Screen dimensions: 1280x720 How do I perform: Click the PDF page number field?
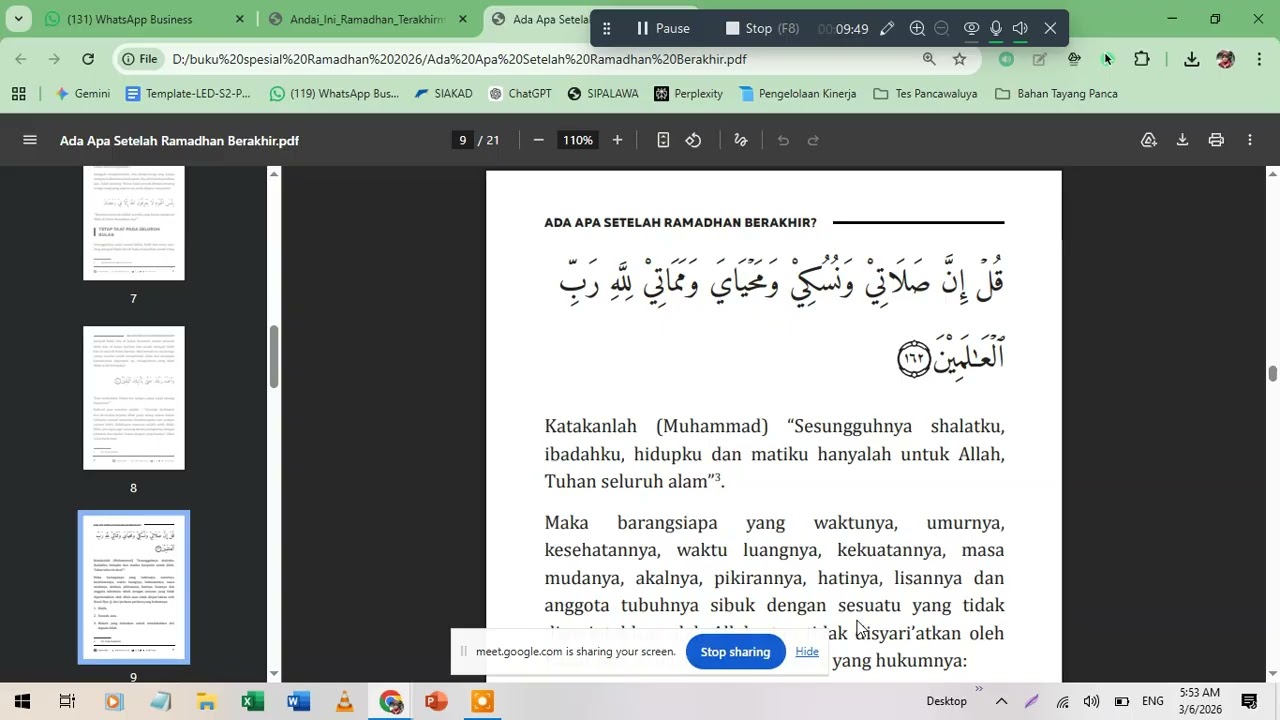(462, 140)
